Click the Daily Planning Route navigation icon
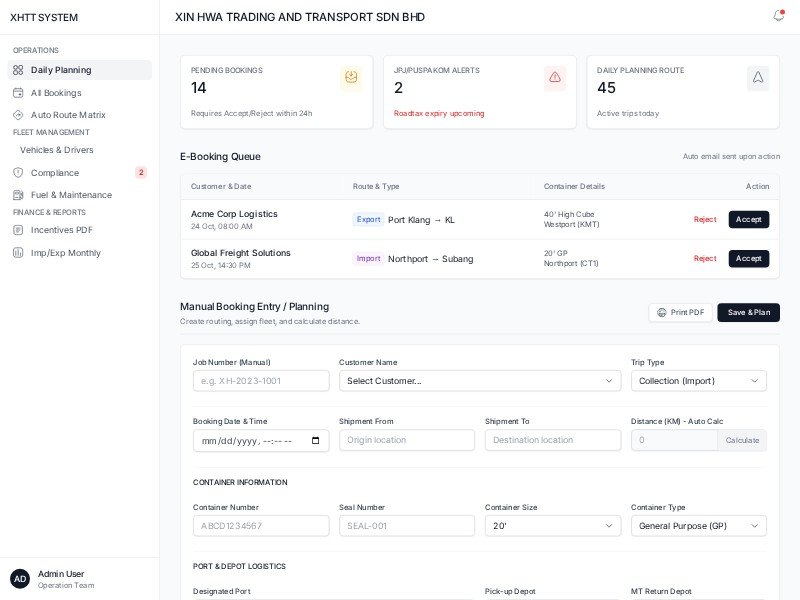The width and height of the screenshot is (800, 600). click(x=758, y=78)
